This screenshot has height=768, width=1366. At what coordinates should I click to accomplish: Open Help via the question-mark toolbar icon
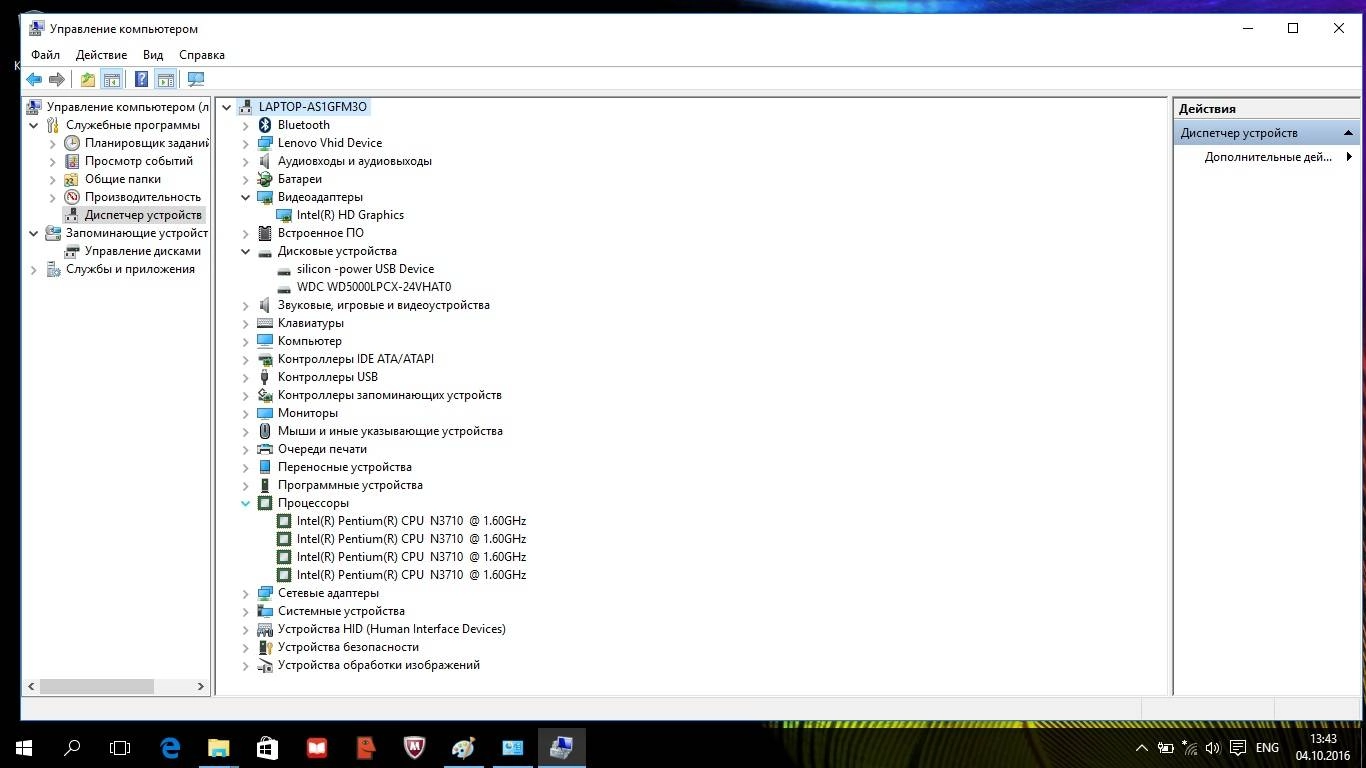click(x=142, y=79)
